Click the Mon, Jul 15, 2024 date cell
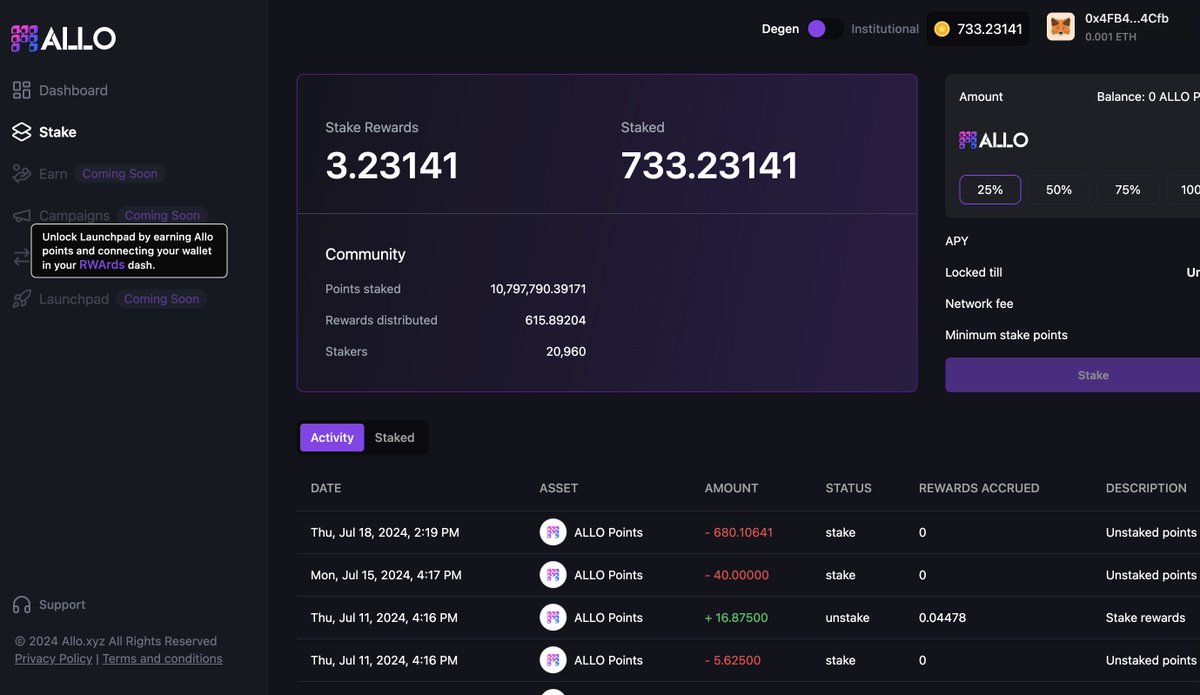This screenshot has height=695, width=1200. pyautogui.click(x=386, y=575)
